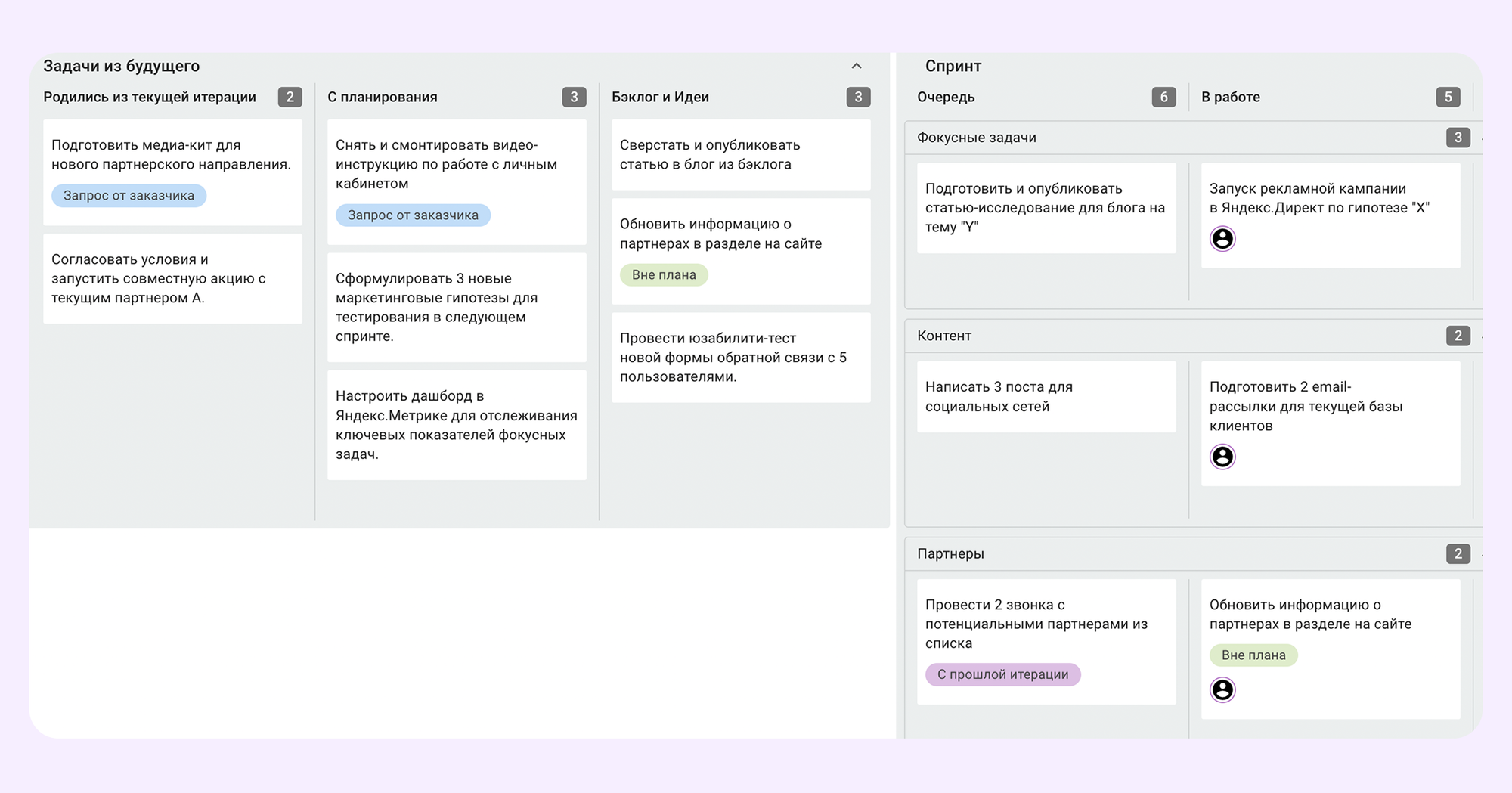Viewport: 1512px width, 793px height.
Task: Click assignee avatar on Яндекс.Директ campaign card
Action: (x=1223, y=240)
